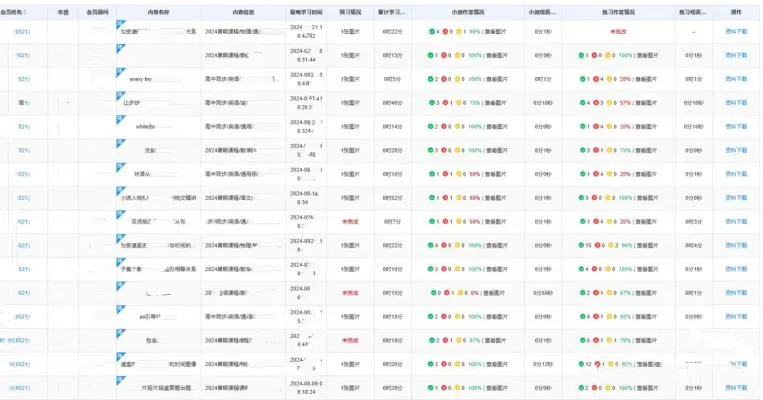The height and width of the screenshot is (400, 763).
Task: Click the blue flag icon on the as引导 row
Action: [x=121, y=310]
